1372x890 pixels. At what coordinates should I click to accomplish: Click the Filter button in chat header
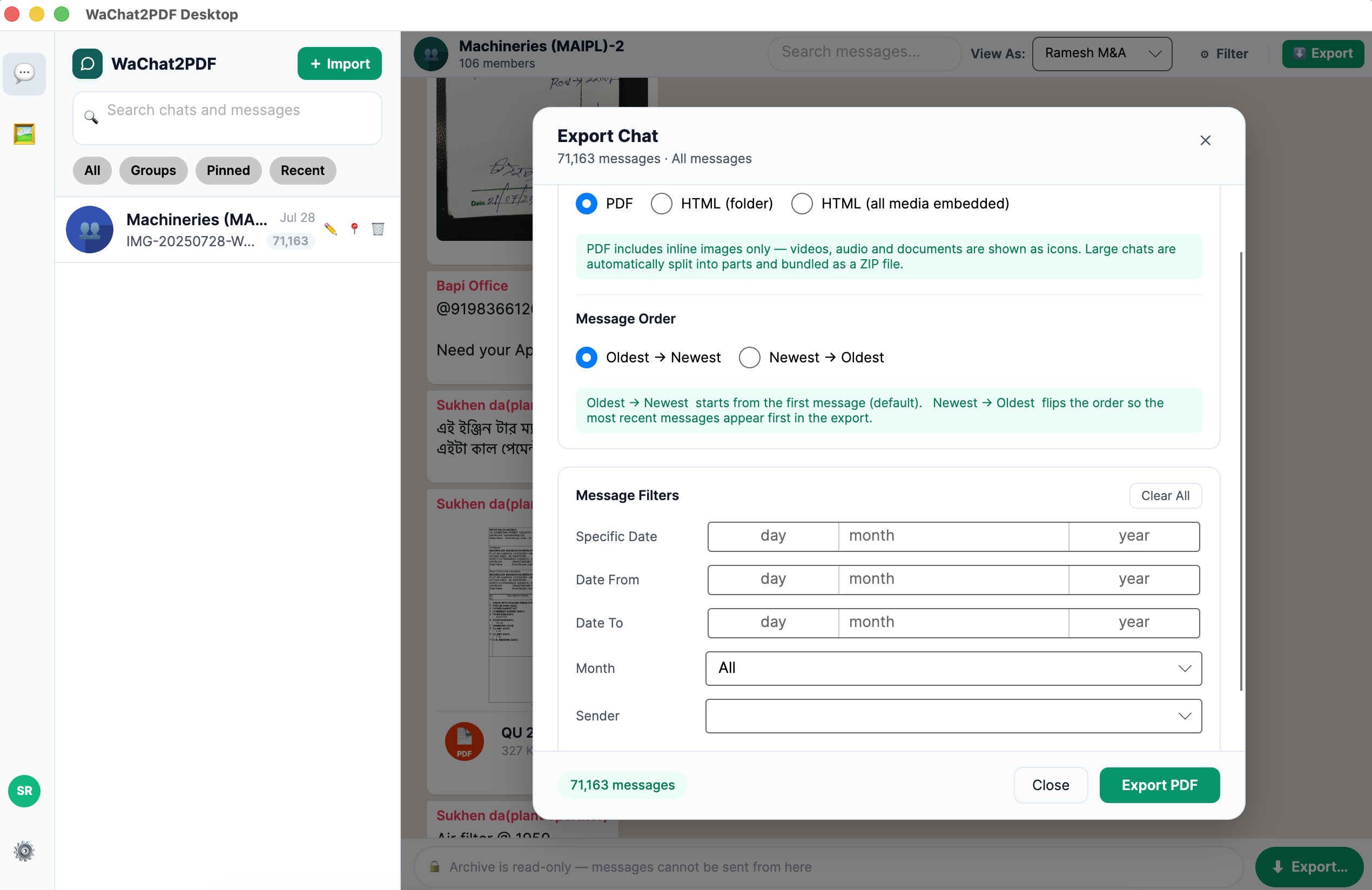coord(1225,54)
